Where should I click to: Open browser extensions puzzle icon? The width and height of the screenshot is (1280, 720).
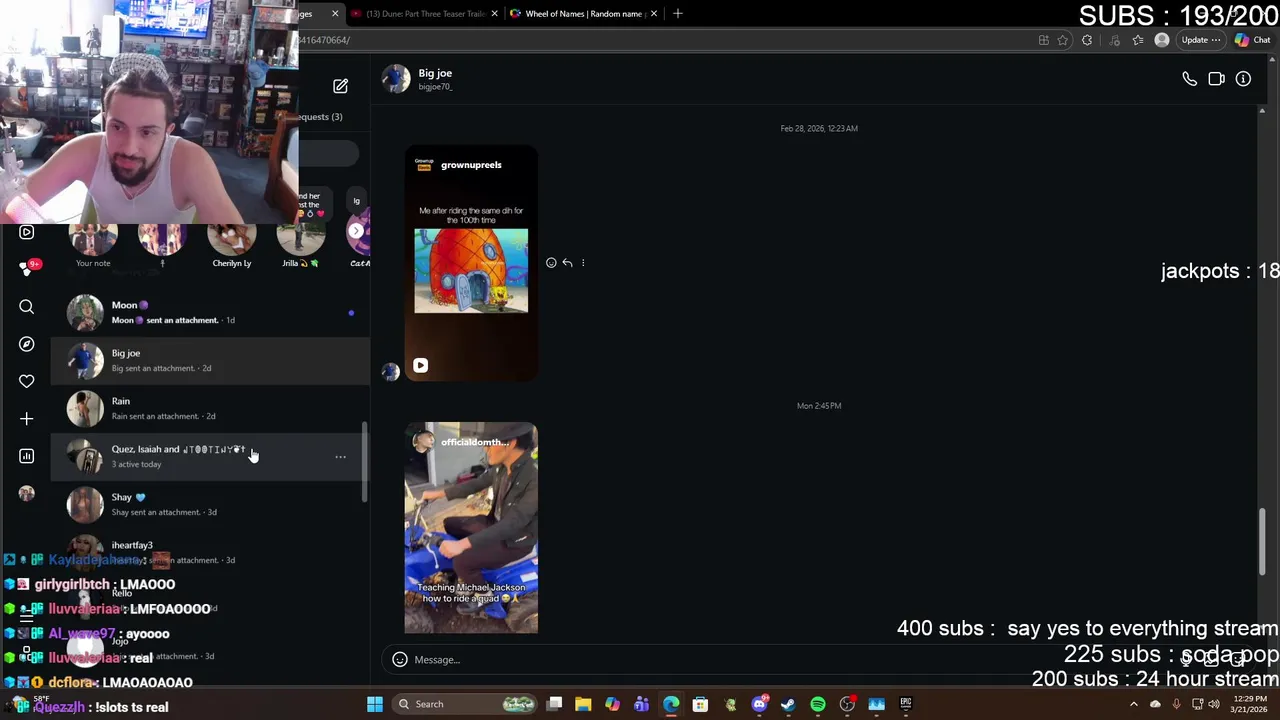[x=1087, y=40]
